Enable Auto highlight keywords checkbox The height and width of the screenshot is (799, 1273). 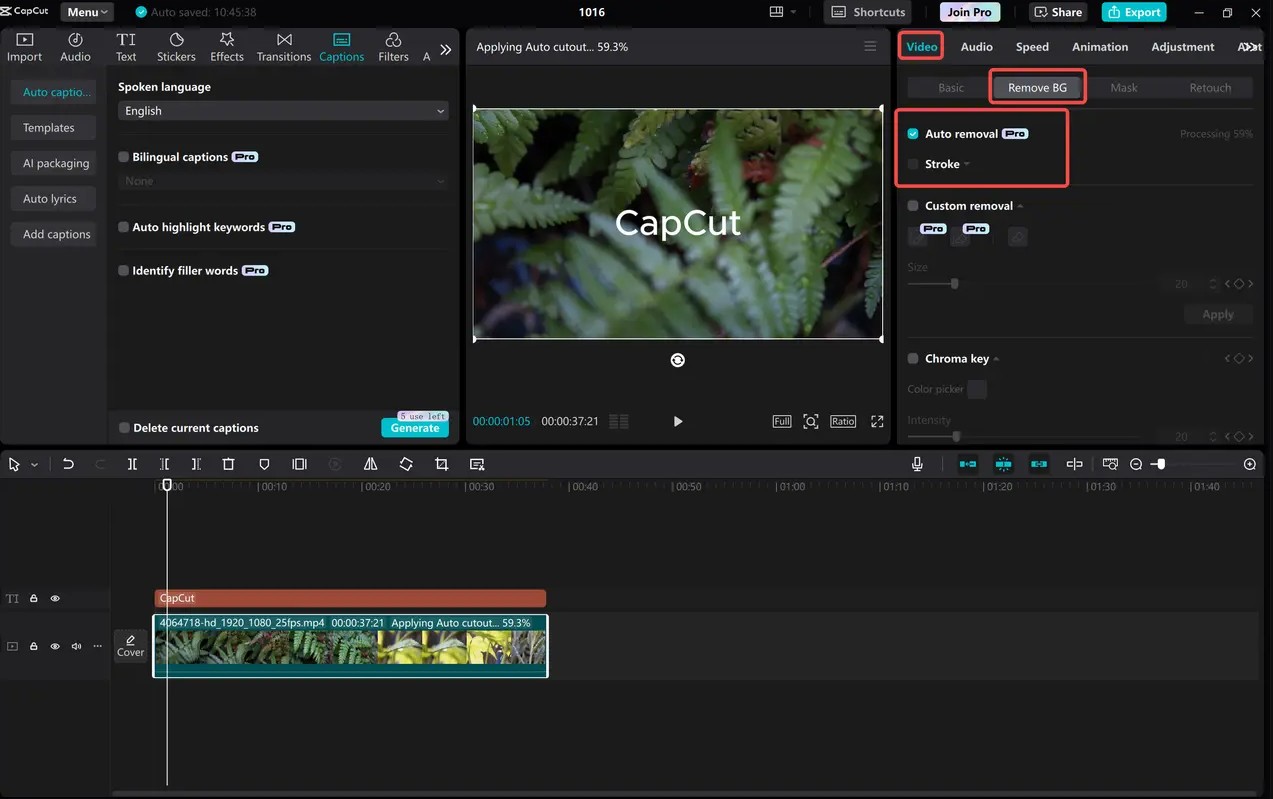(124, 227)
